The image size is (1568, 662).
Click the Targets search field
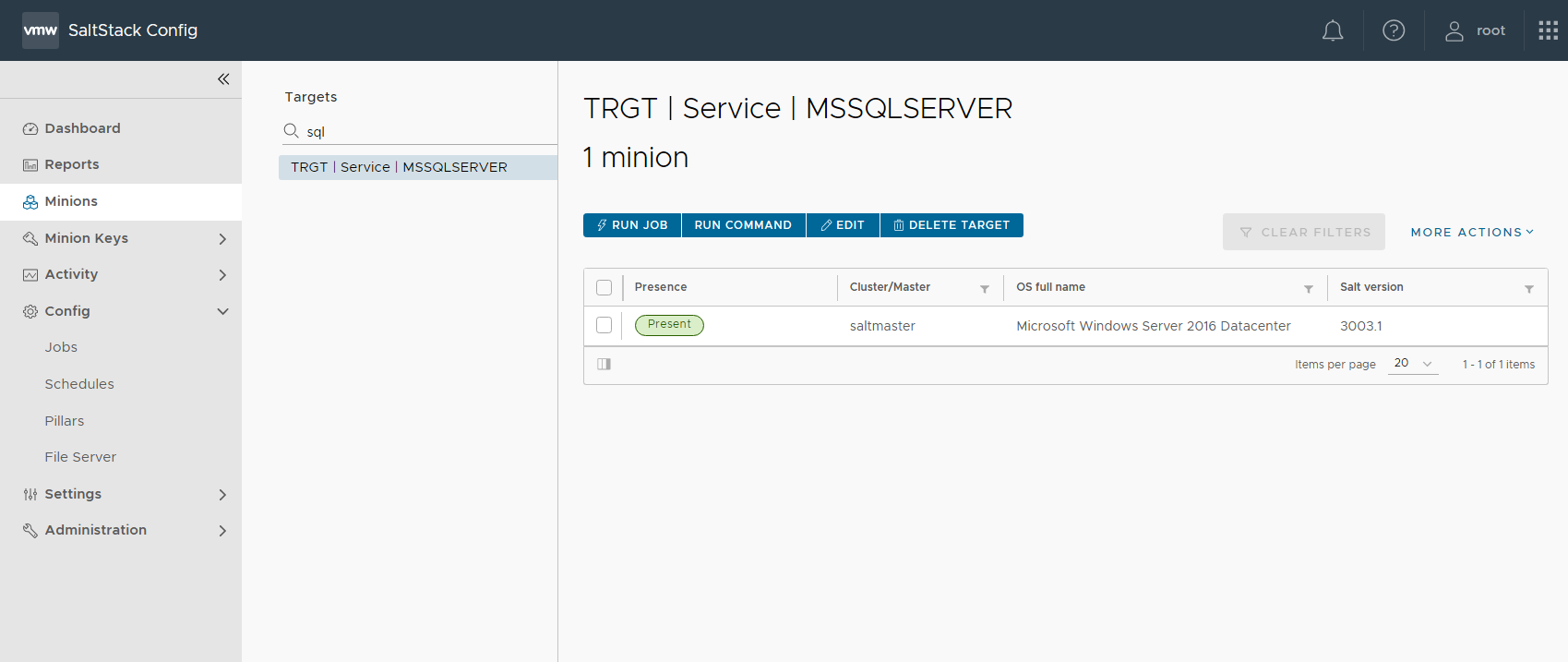point(425,132)
